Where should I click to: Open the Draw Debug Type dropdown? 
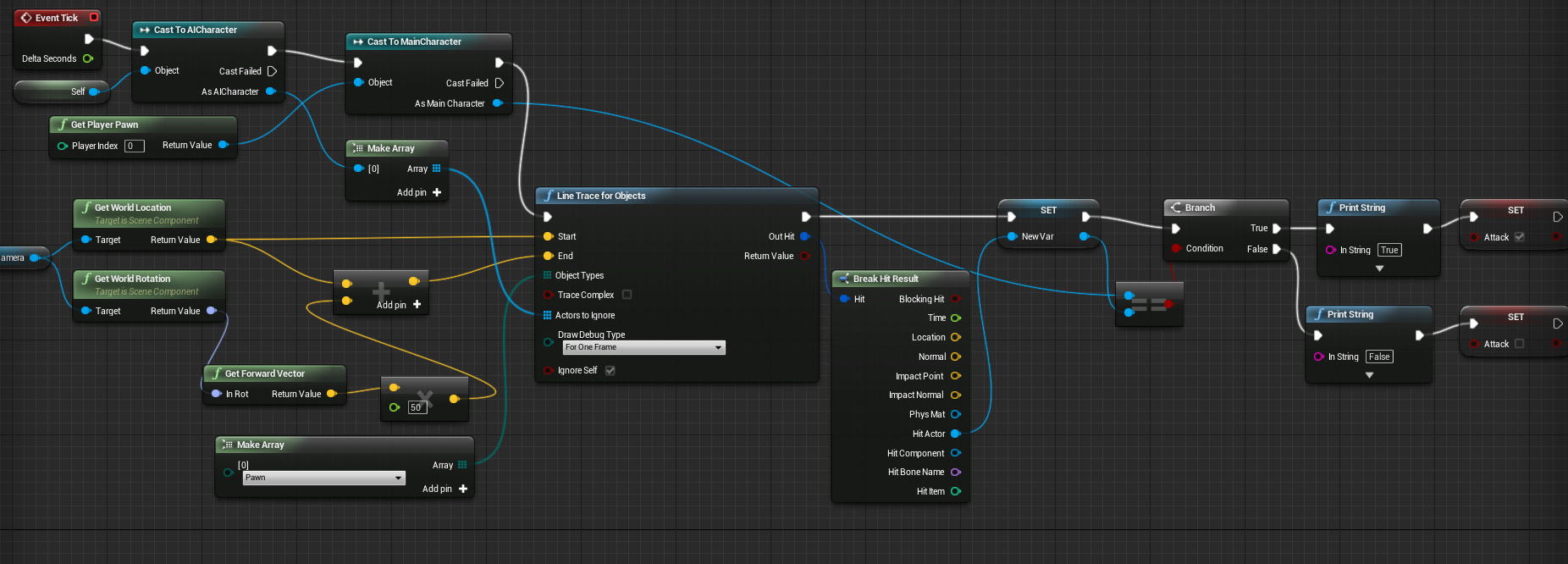point(643,347)
